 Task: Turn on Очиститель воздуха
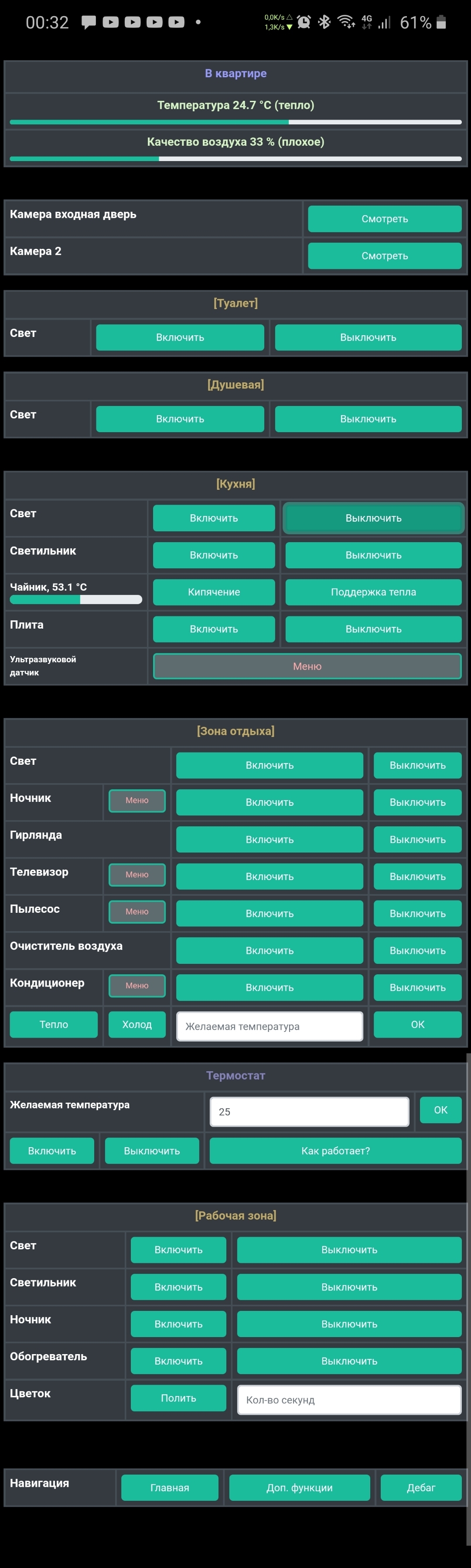pos(270,951)
